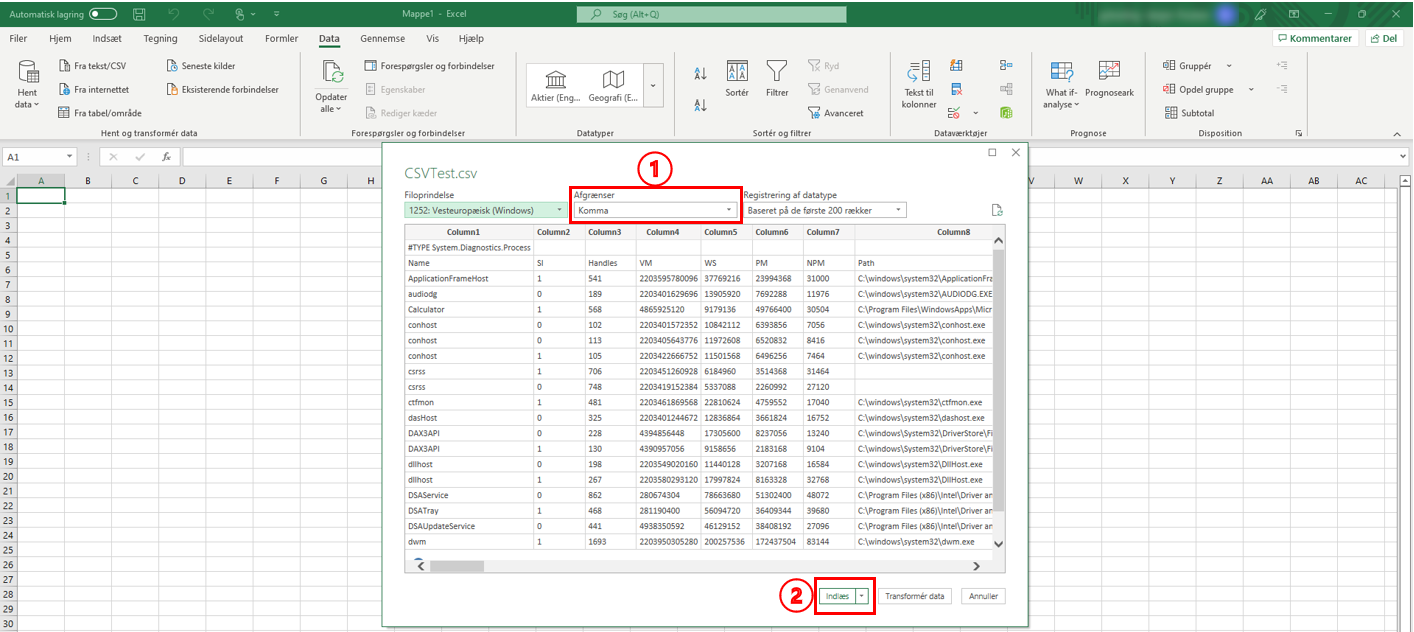Switch to the Formler ribbon tab
This screenshot has height=632, width=1414.
(x=281, y=38)
